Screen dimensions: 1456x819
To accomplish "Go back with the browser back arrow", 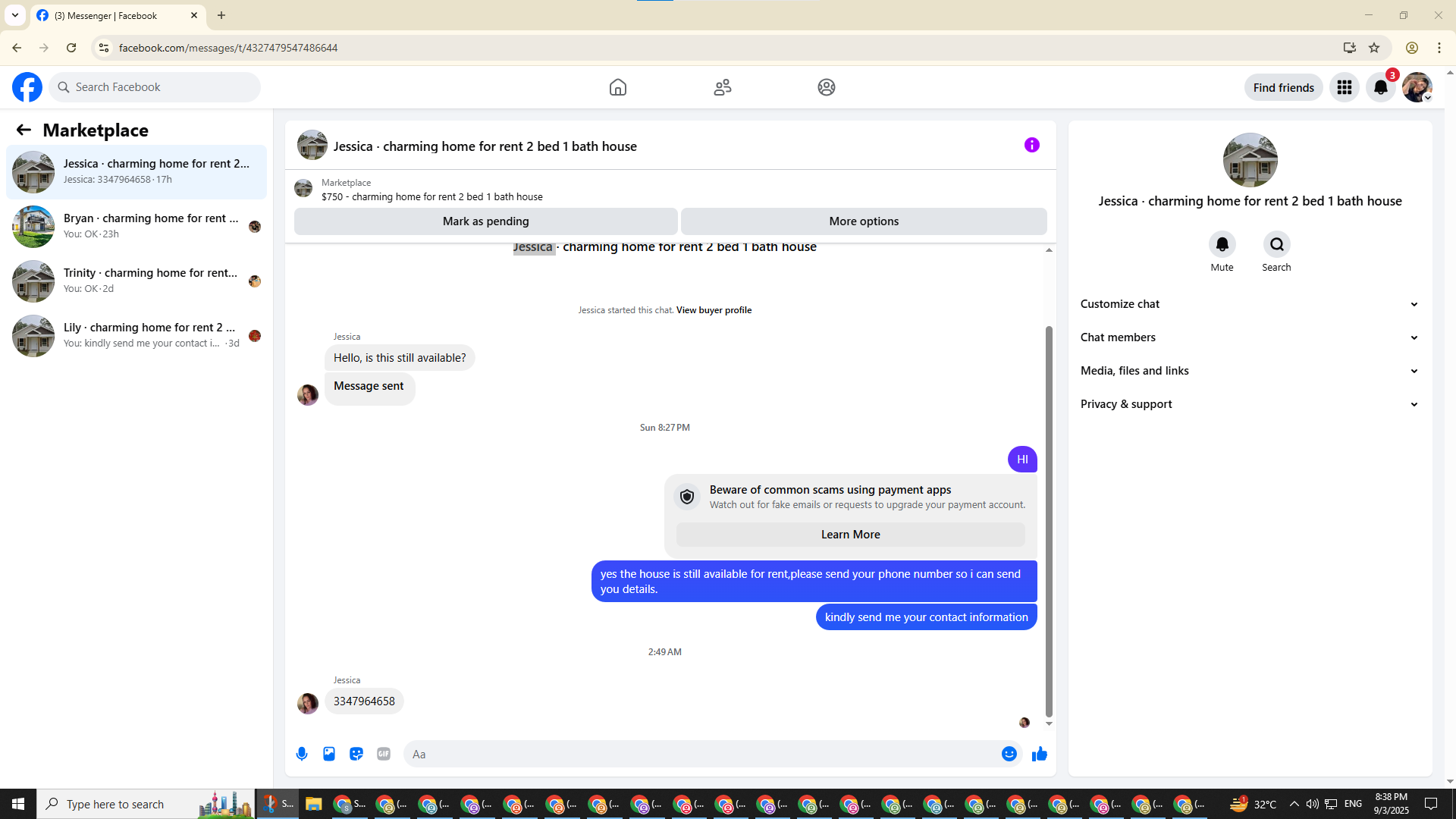I will [x=17, y=48].
